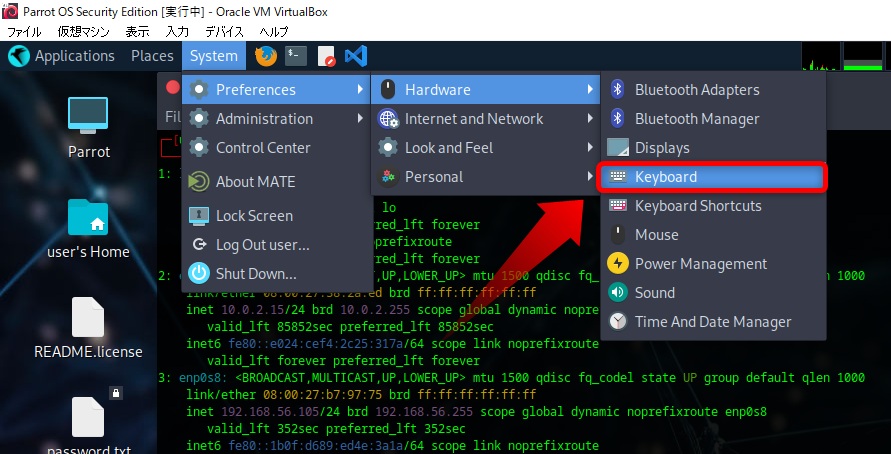Choose Log Out user...
Screen dimensions: 891x454
click(x=276, y=244)
